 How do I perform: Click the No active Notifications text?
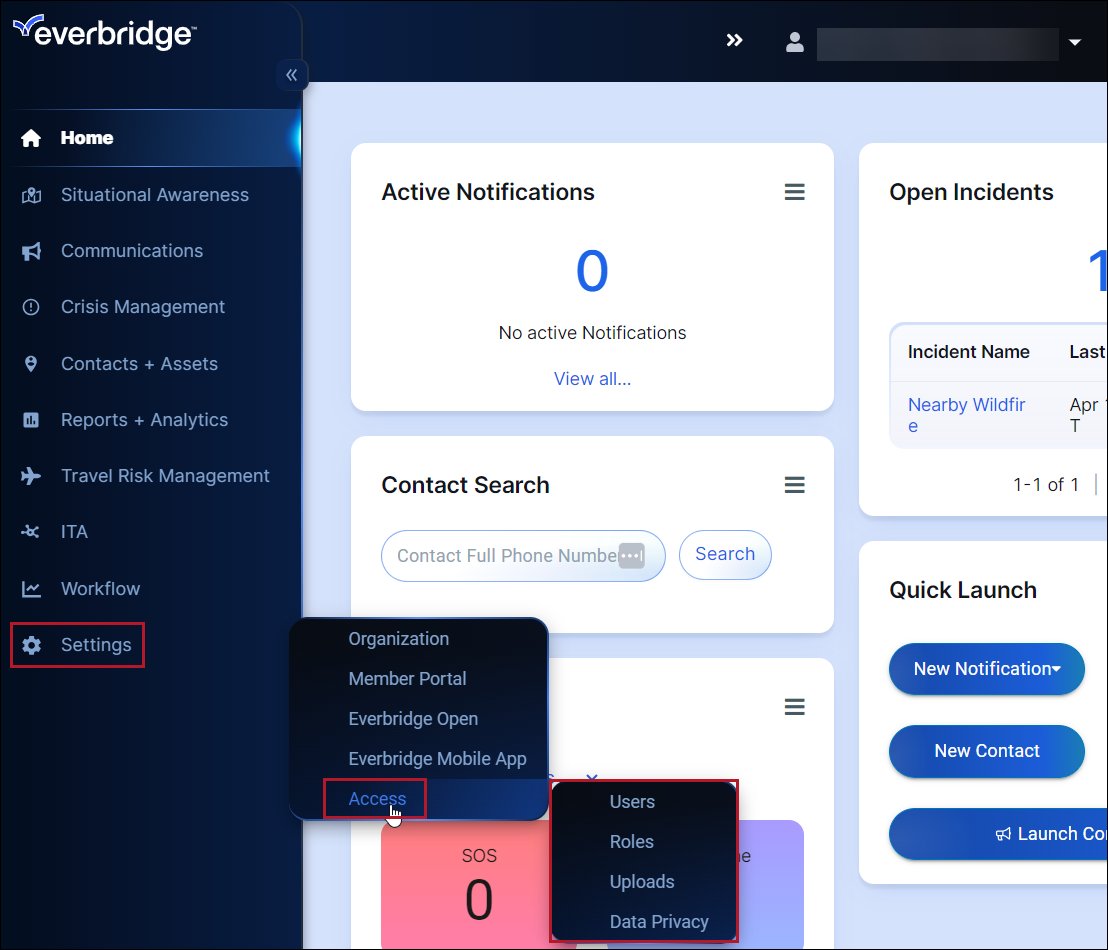click(x=592, y=333)
